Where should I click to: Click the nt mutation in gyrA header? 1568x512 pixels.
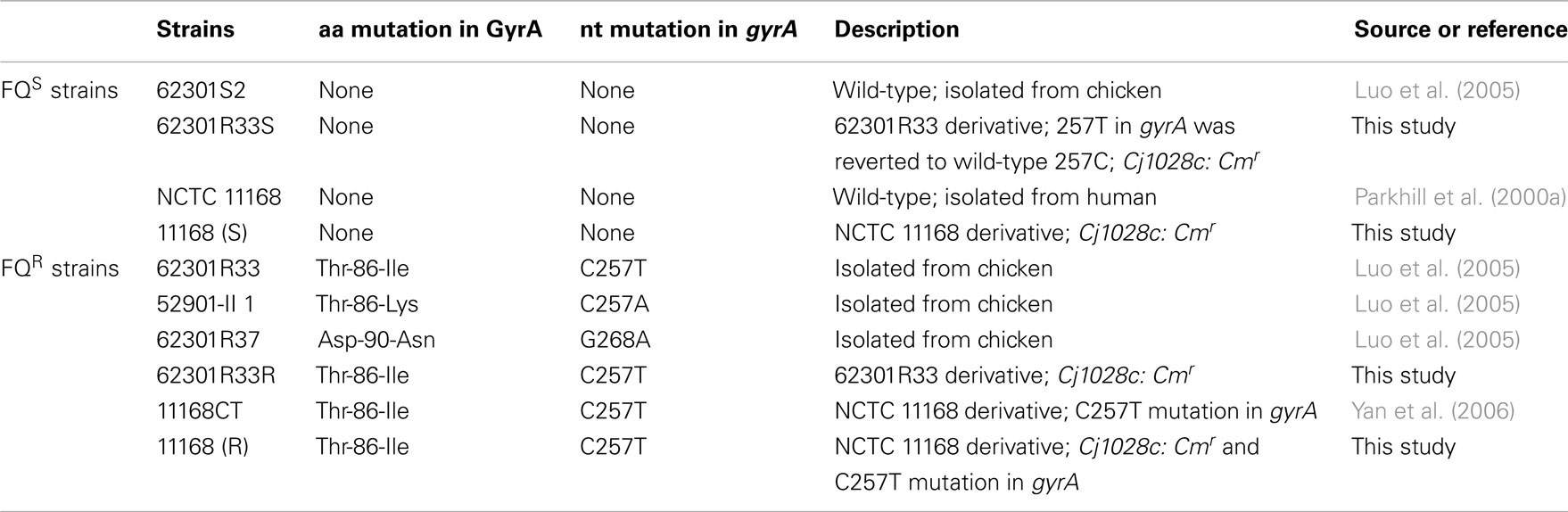click(x=688, y=29)
